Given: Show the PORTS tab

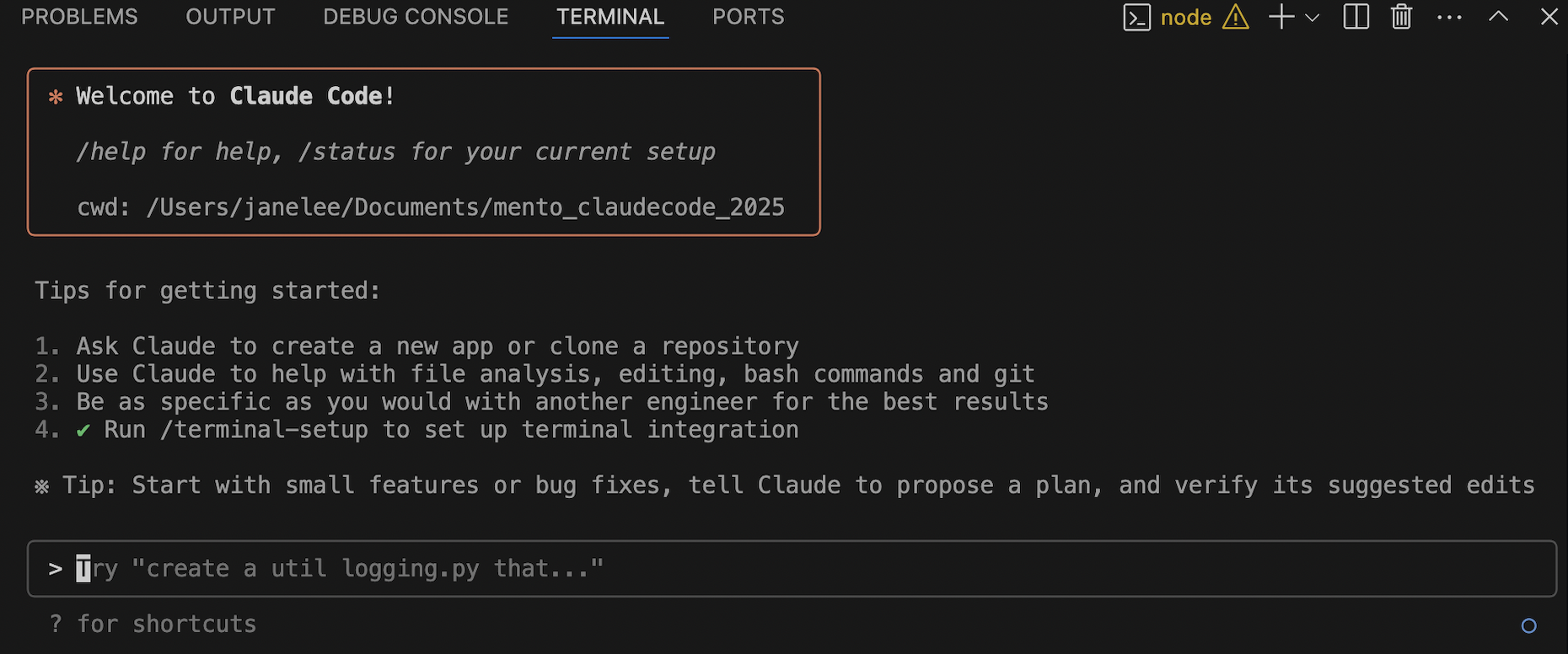Looking at the screenshot, I should point(748,17).
